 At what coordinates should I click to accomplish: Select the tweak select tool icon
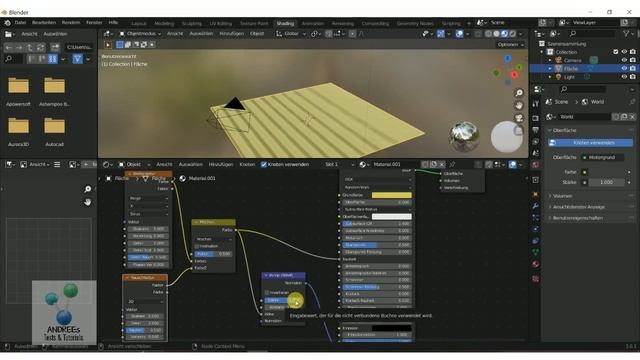(108, 45)
